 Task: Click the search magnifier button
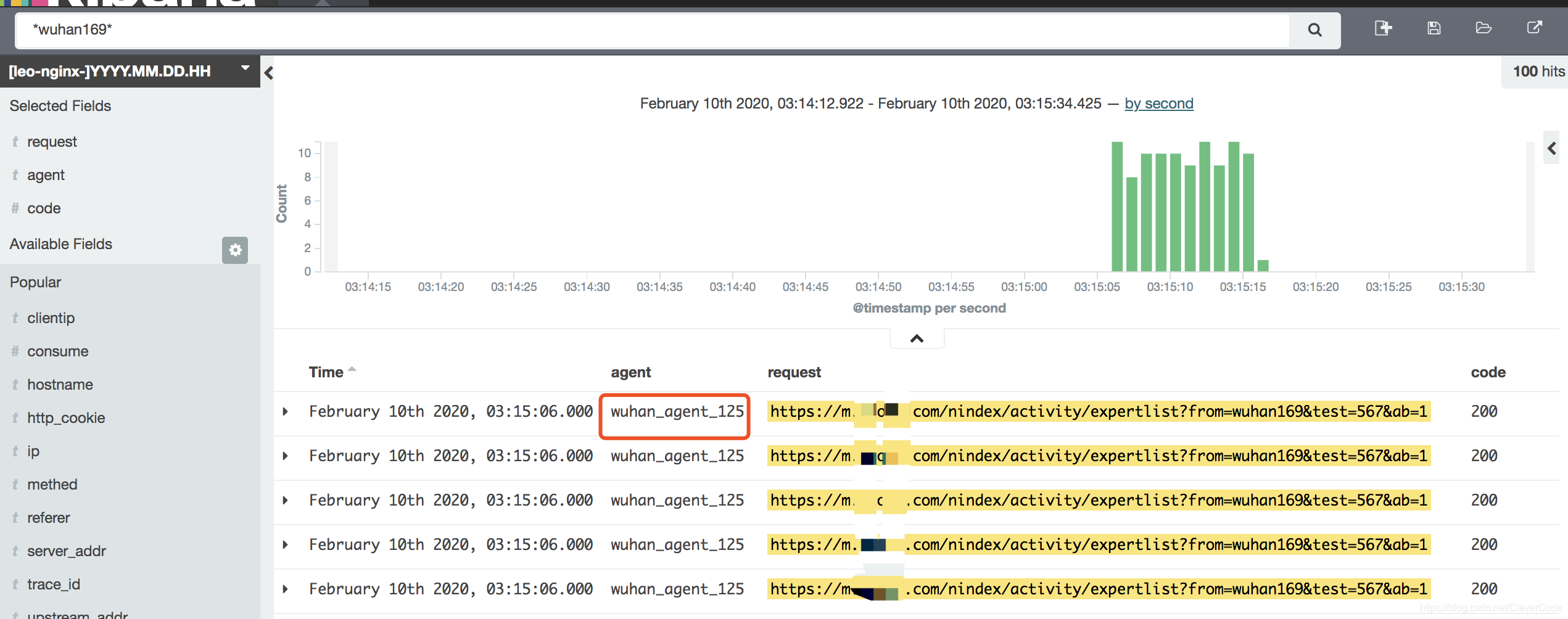(x=1314, y=30)
